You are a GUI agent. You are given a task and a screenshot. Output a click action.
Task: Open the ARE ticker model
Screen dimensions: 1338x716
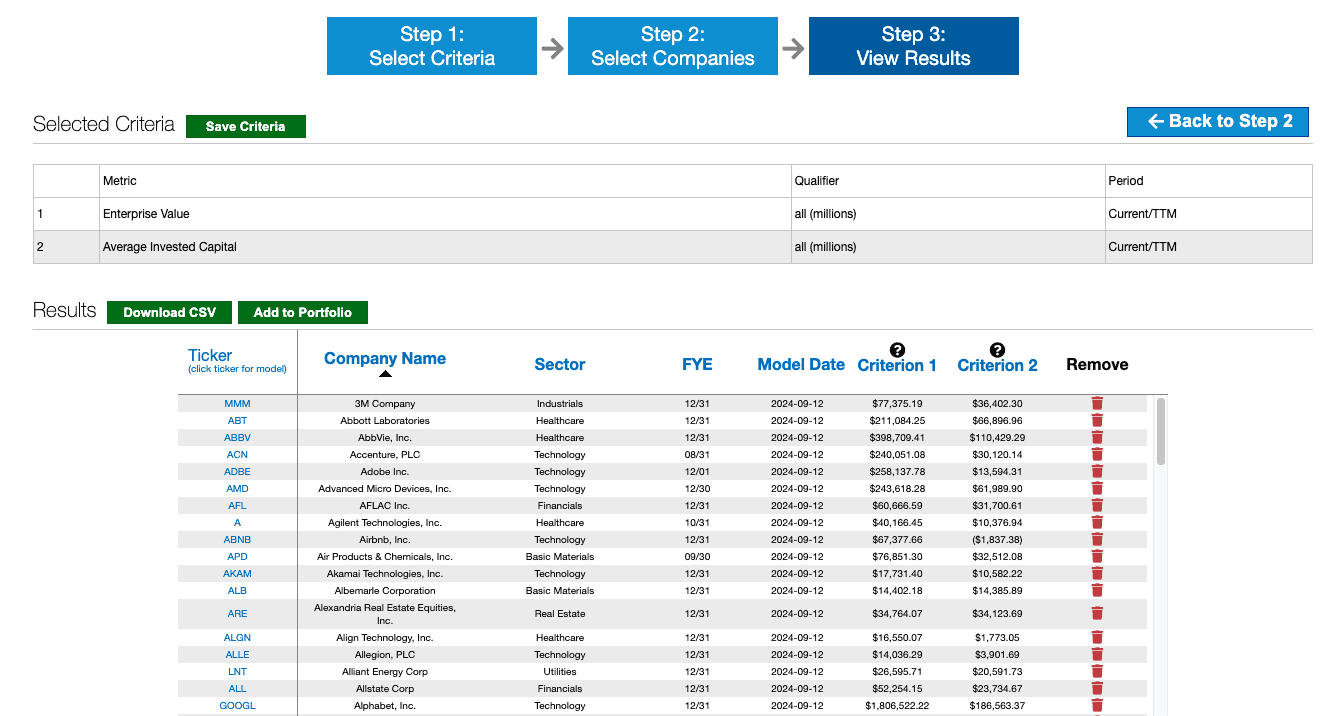pos(237,614)
